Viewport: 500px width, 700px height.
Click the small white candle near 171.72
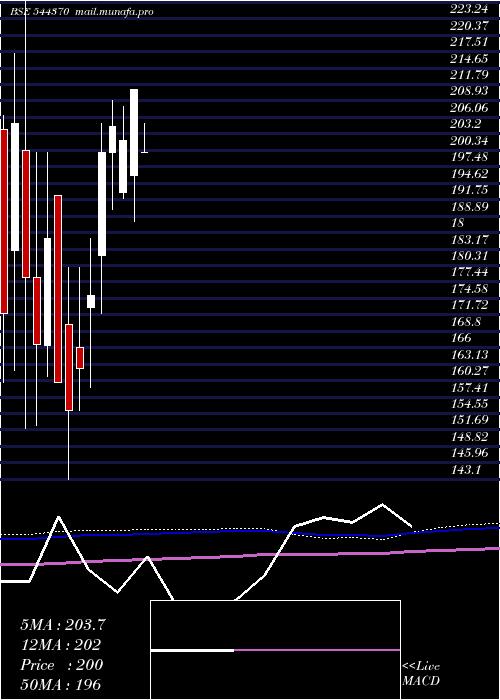91,301
